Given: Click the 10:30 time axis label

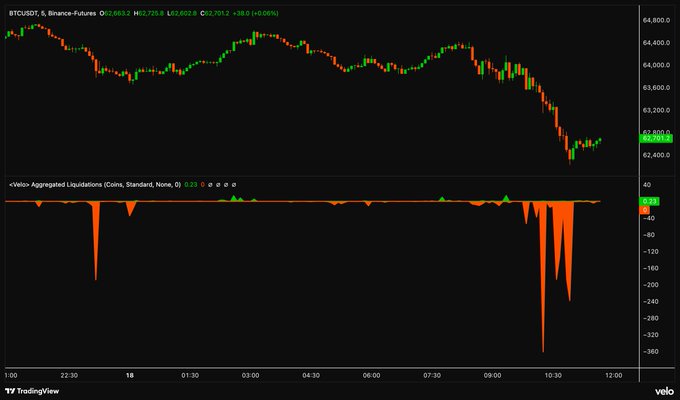Looking at the screenshot, I should pyautogui.click(x=553, y=376).
